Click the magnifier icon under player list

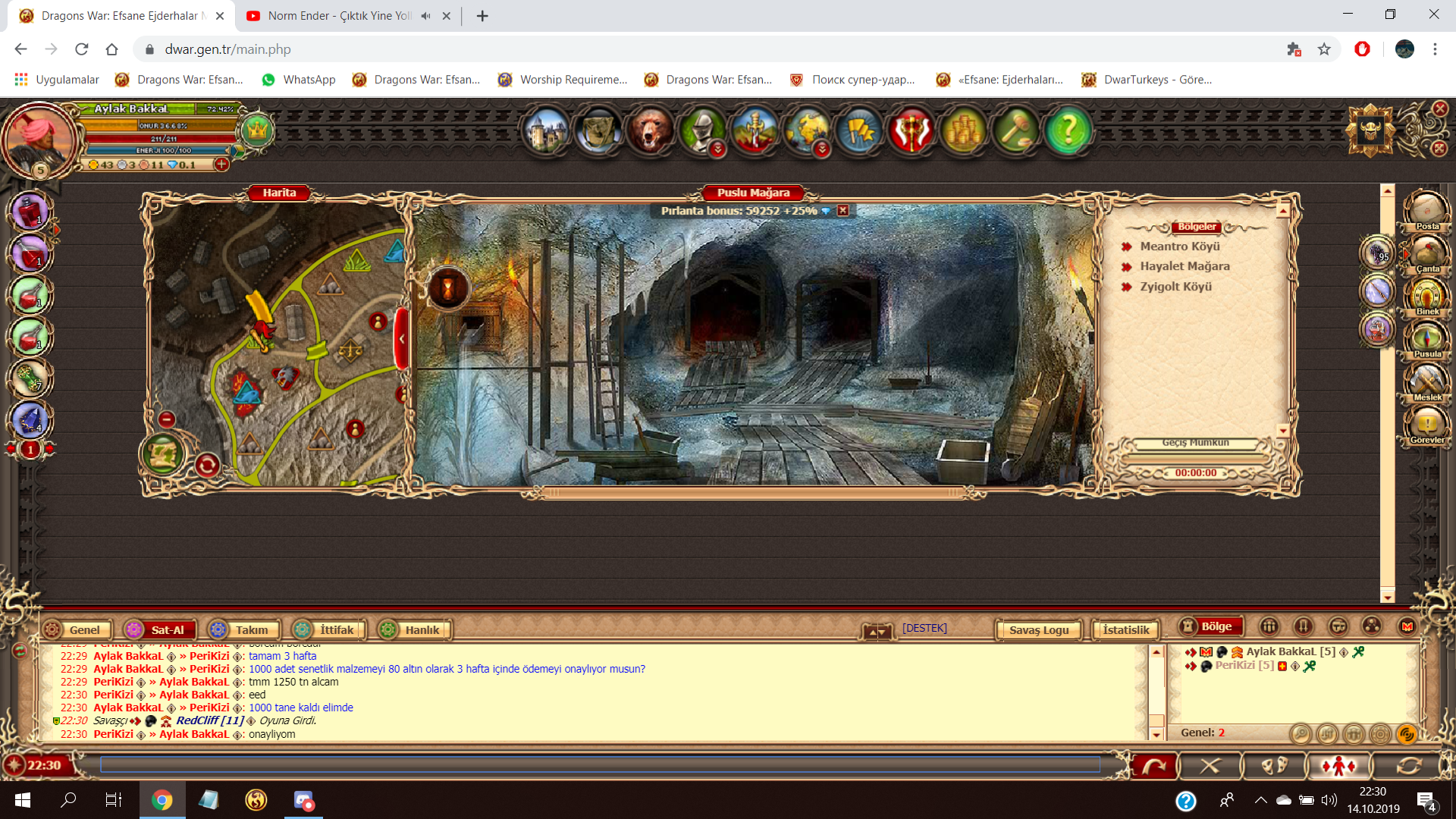coord(1300,733)
